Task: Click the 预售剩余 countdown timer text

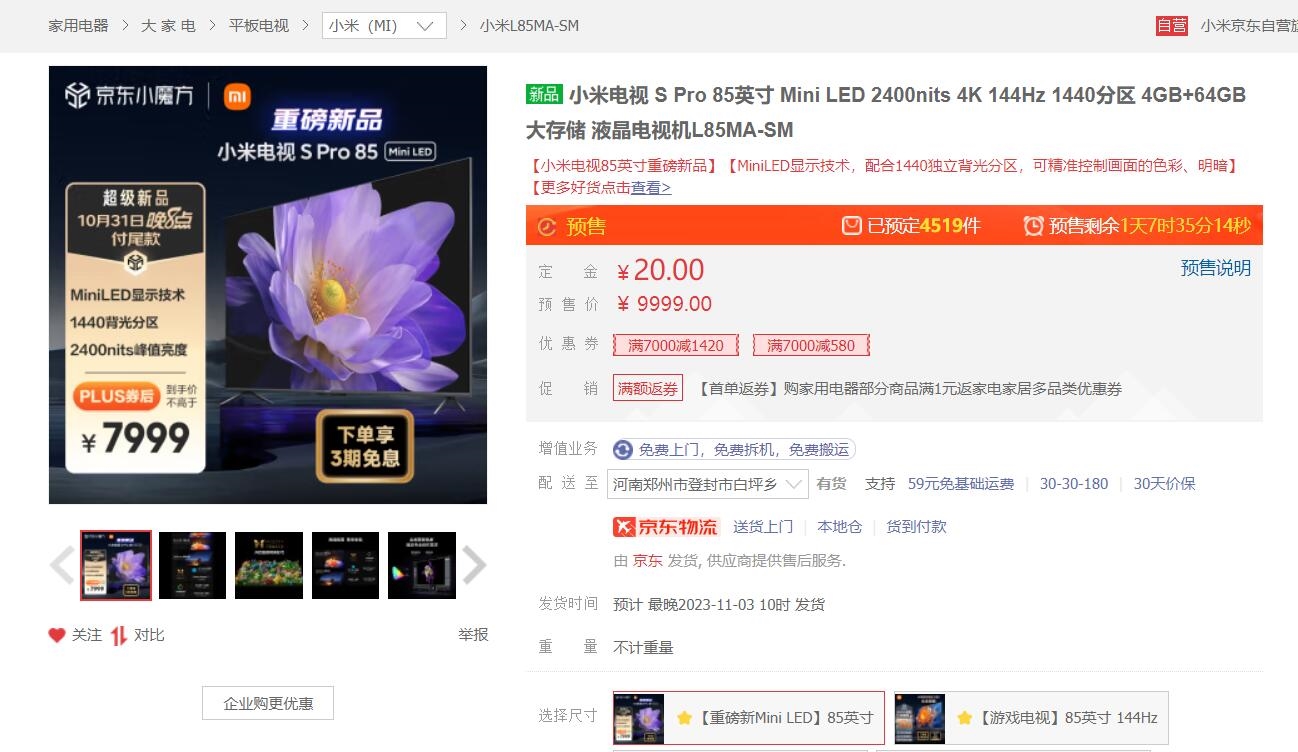Action: pyautogui.click(x=1149, y=226)
